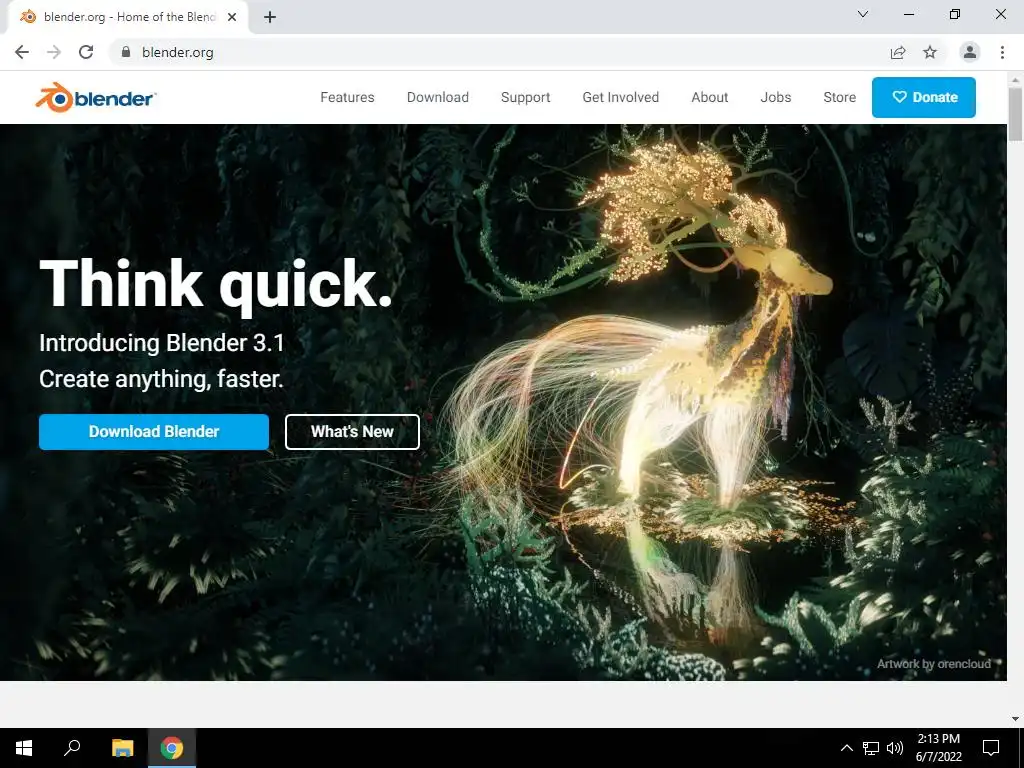
Task: Click the Introducing Blender 3.1 text
Action: click(x=162, y=343)
